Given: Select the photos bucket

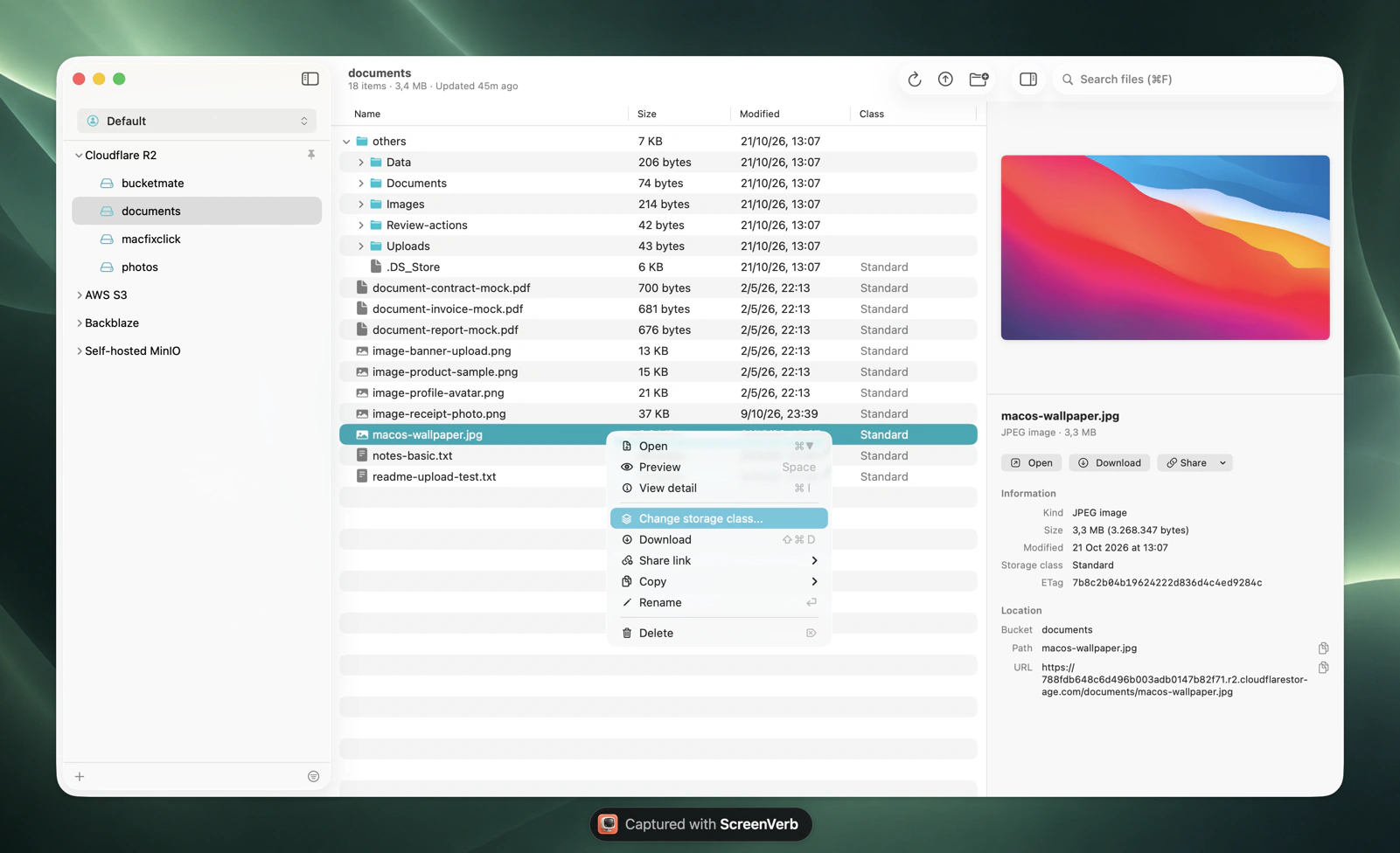Looking at the screenshot, I should (197, 267).
